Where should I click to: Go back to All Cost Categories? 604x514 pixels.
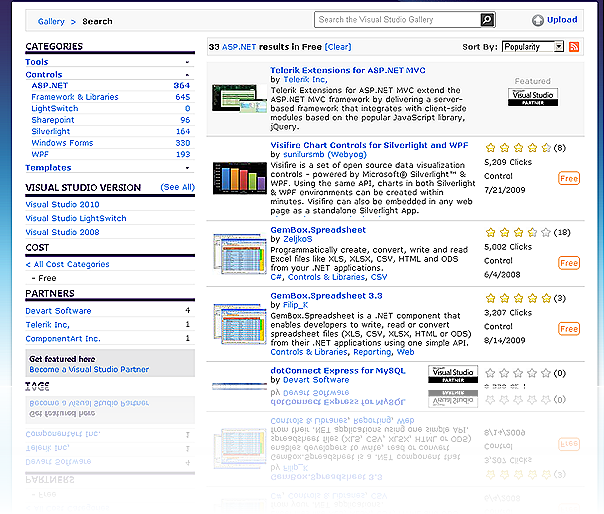tap(67, 264)
